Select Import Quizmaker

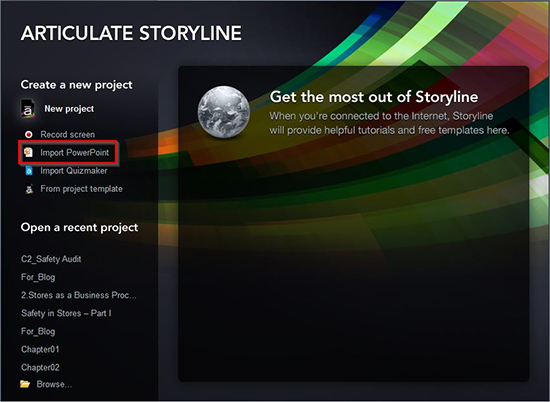tap(74, 171)
